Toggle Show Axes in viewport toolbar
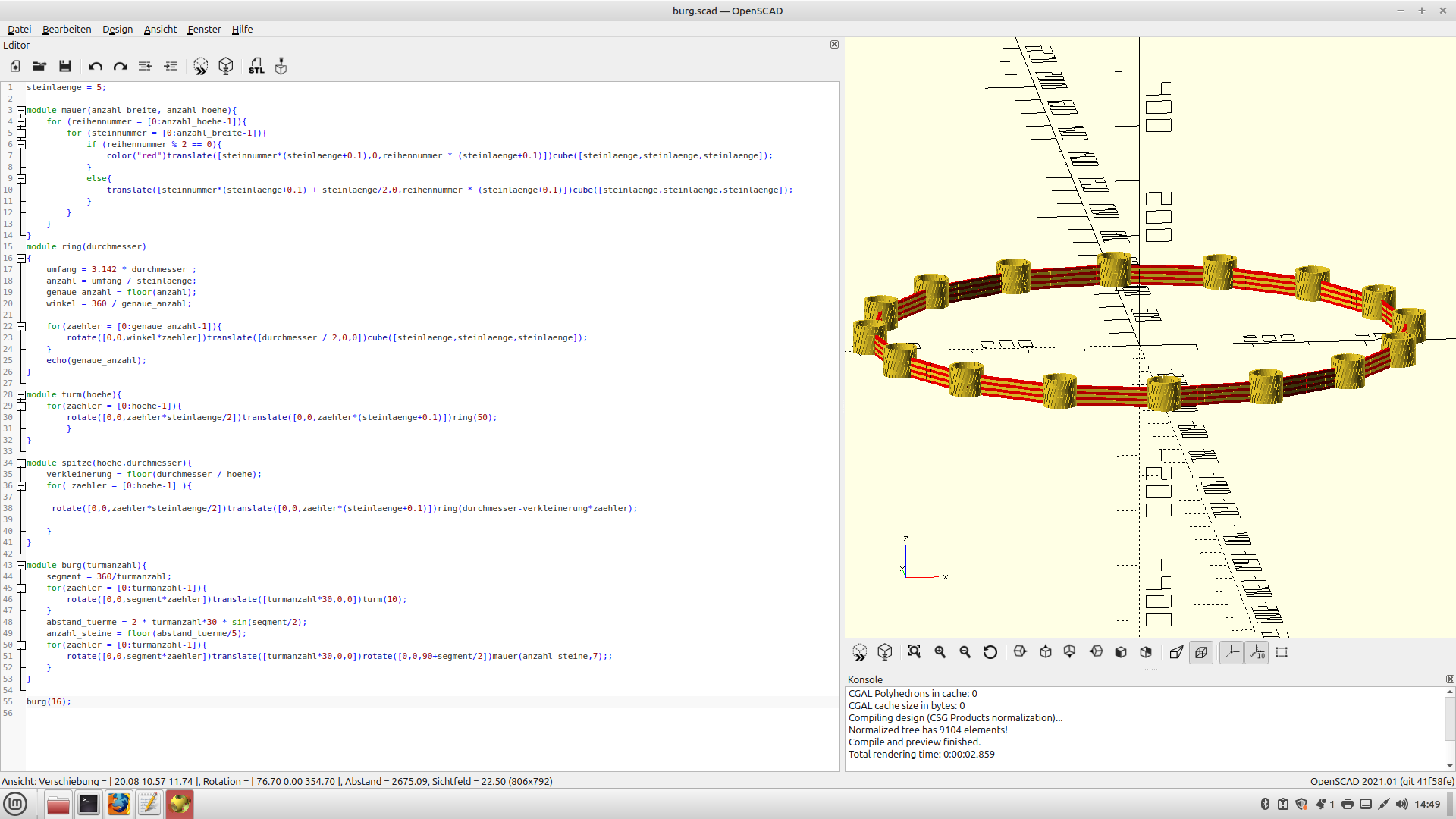Screen dimensions: 1456x819 1232,652
